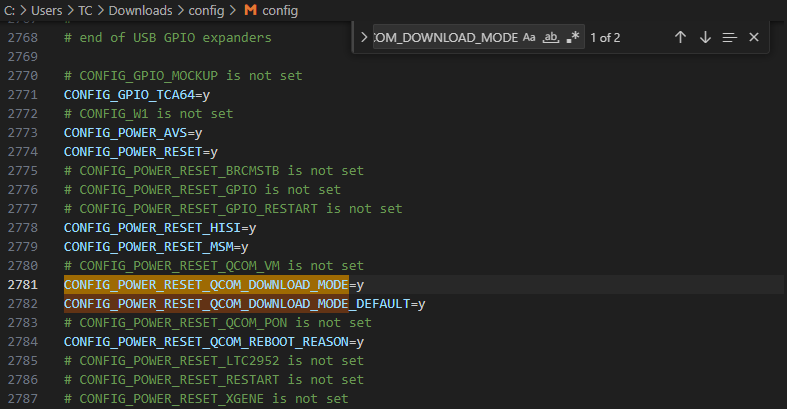The image size is (787, 409).
Task: Click breadcrumb drive C:
Action: [x=10, y=11]
